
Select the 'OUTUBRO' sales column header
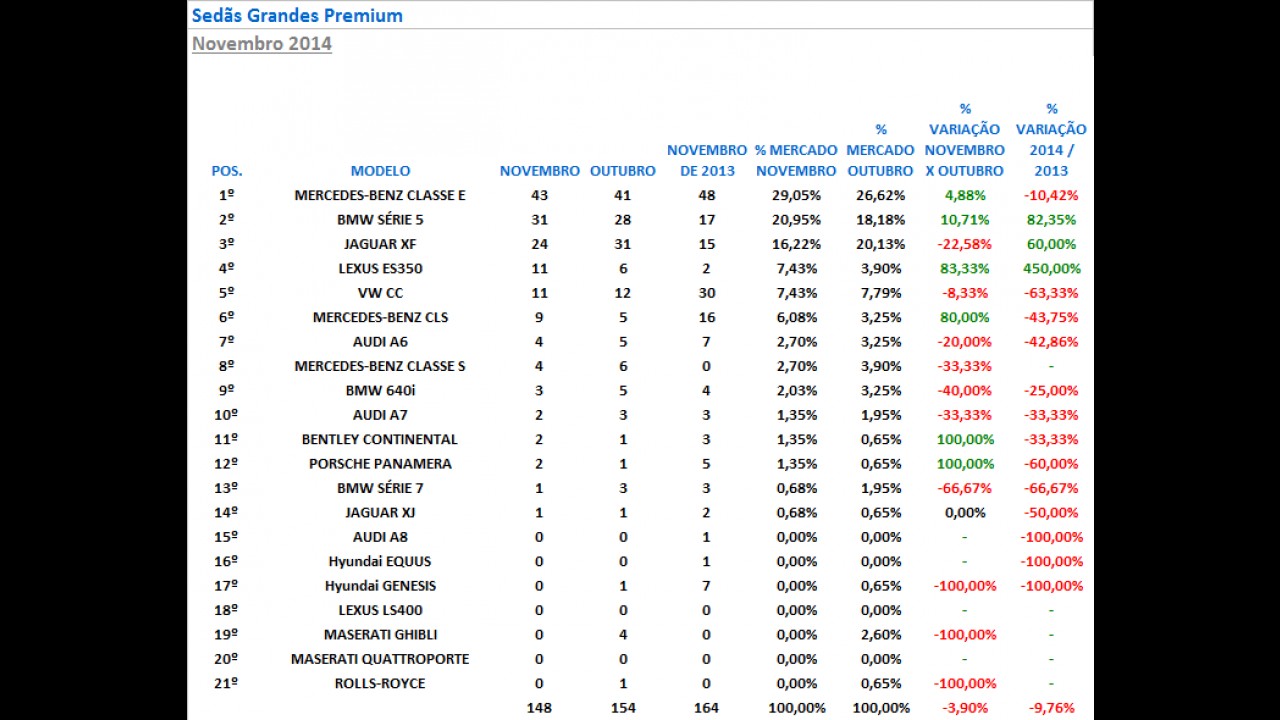pos(623,171)
